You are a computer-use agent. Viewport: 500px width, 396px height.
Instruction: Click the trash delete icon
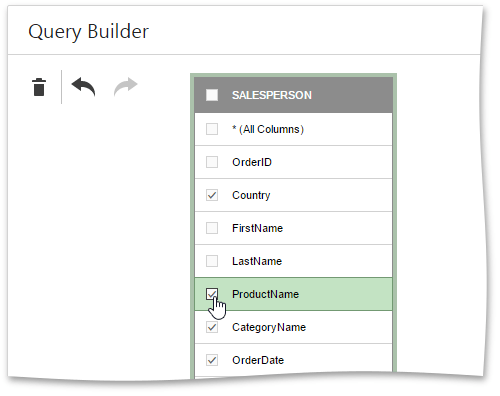(x=39, y=87)
